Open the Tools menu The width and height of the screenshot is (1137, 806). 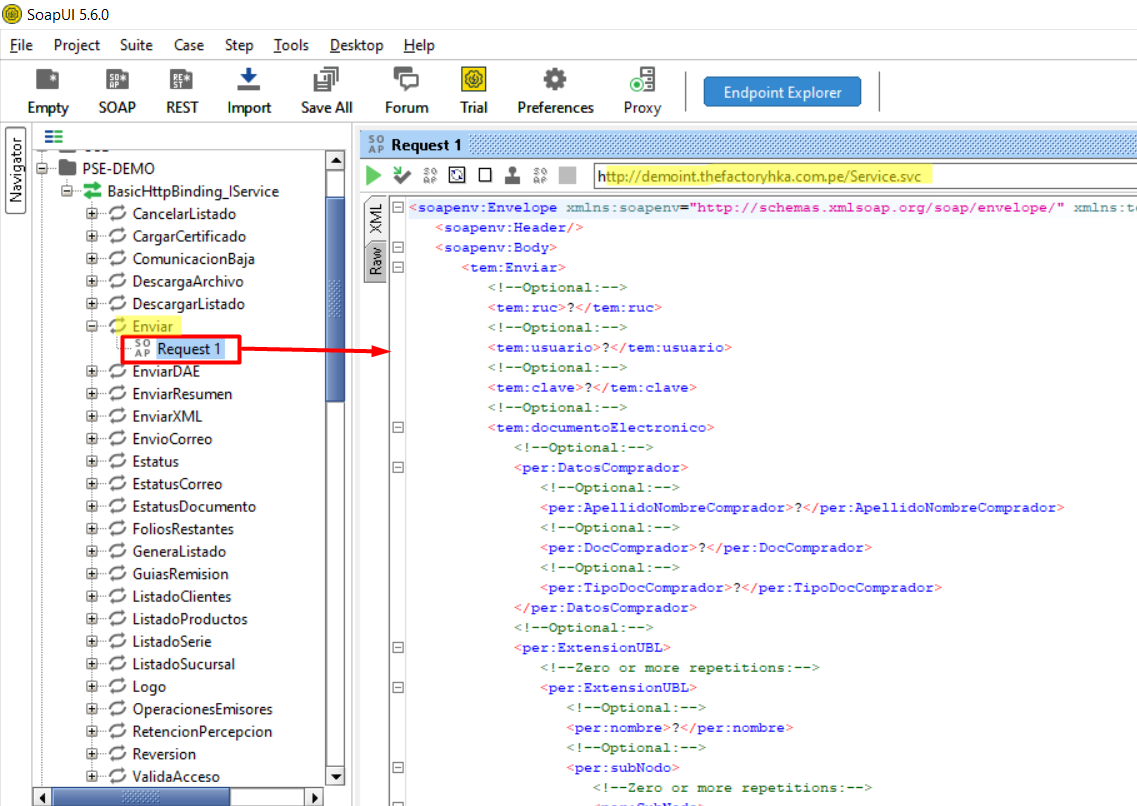coord(291,45)
